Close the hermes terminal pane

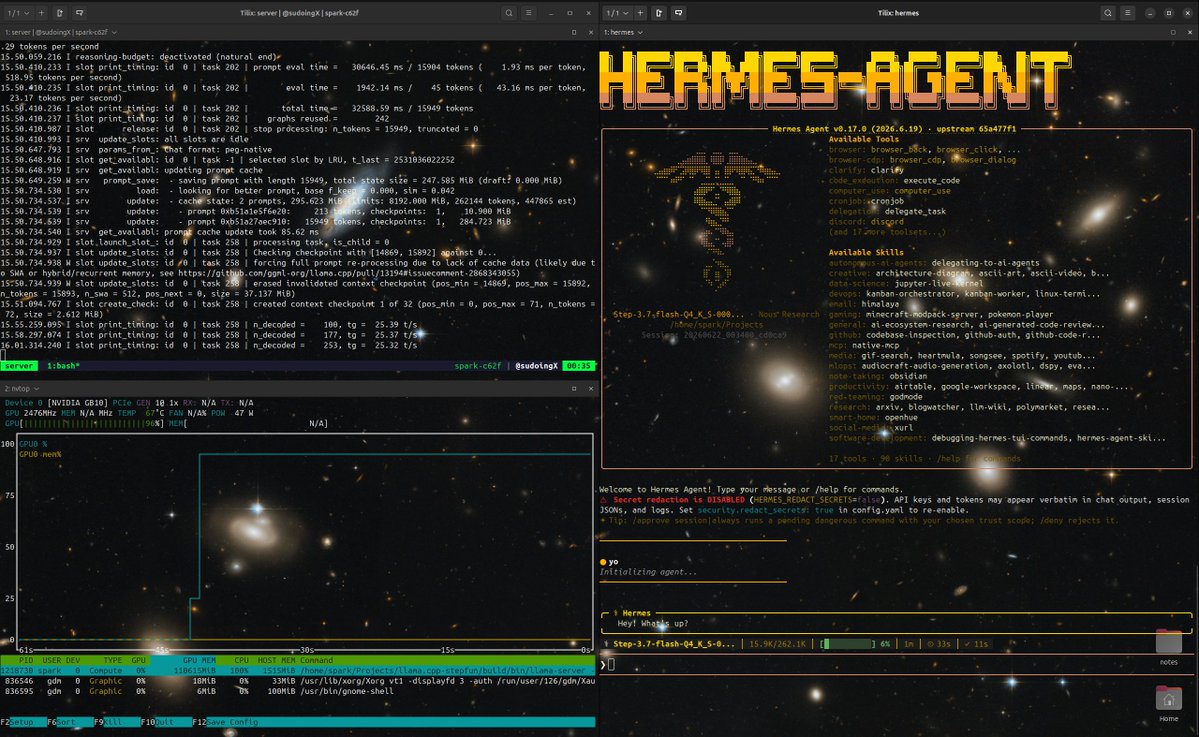pyautogui.click(x=1190, y=33)
